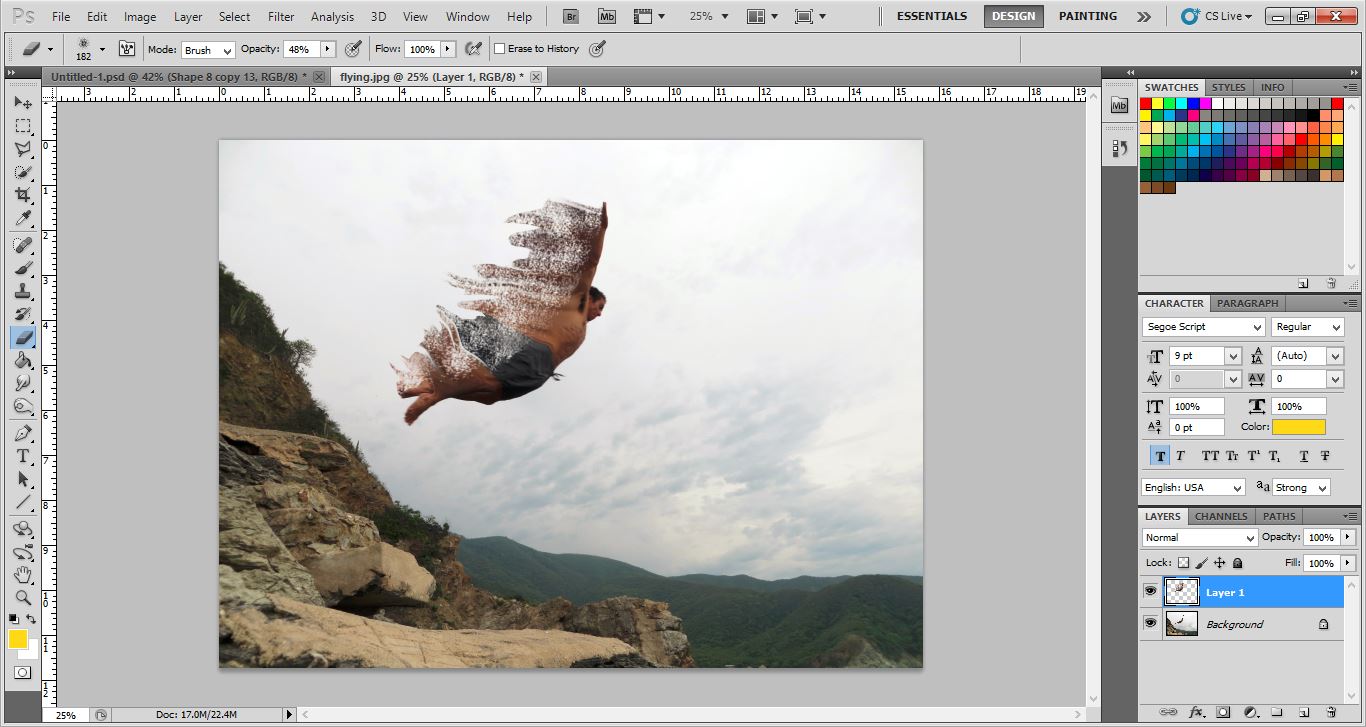The image size is (1366, 727).
Task: Select the Brush tool in toolbox
Action: [23, 268]
